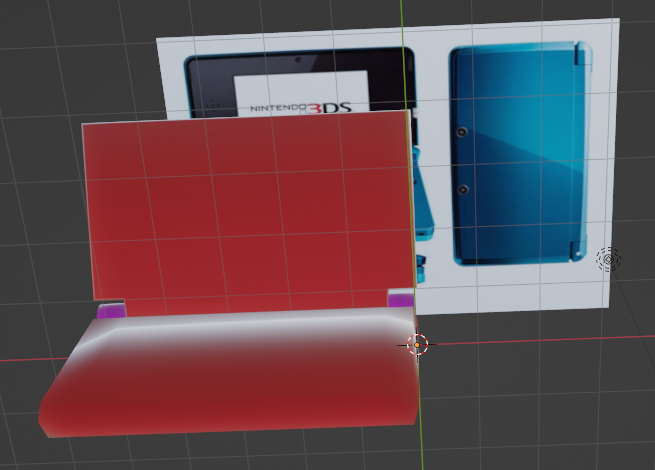Select the red upper screen panel mesh
This screenshot has height=470, width=655.
249,211
